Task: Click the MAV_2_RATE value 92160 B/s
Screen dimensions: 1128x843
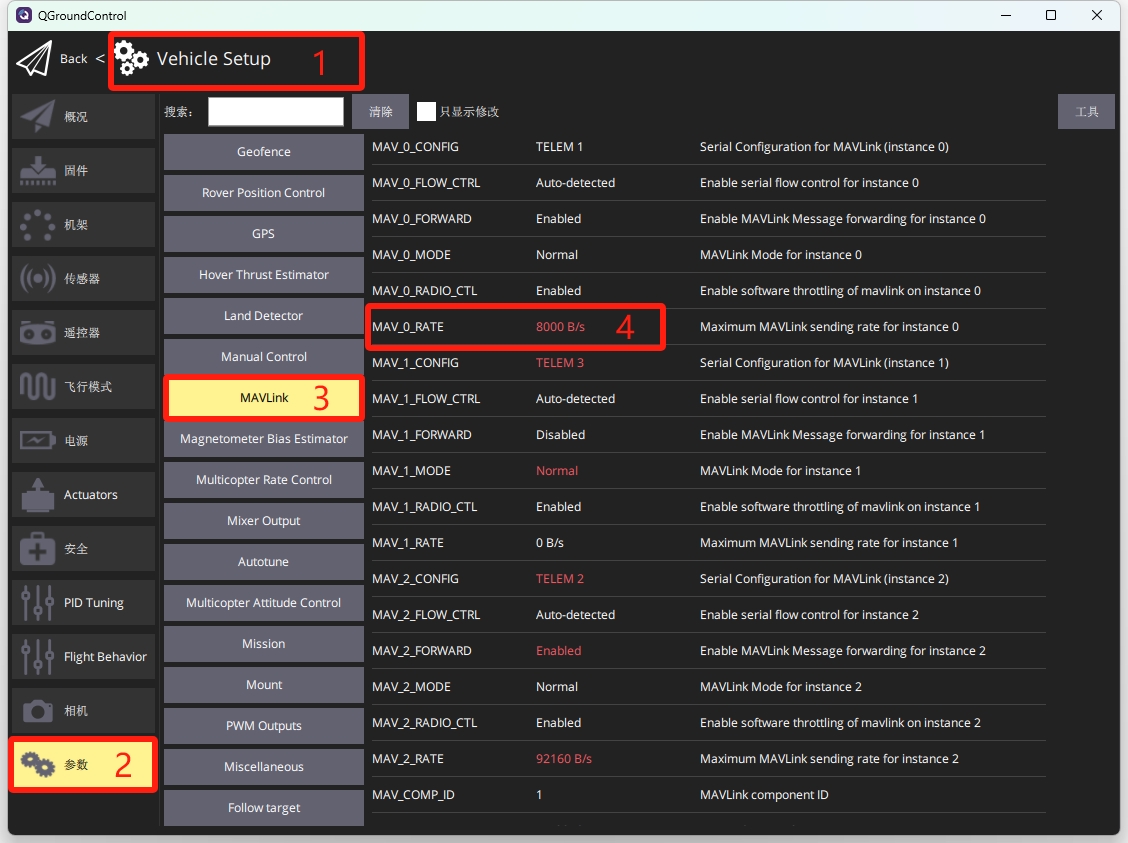Action: [564, 758]
